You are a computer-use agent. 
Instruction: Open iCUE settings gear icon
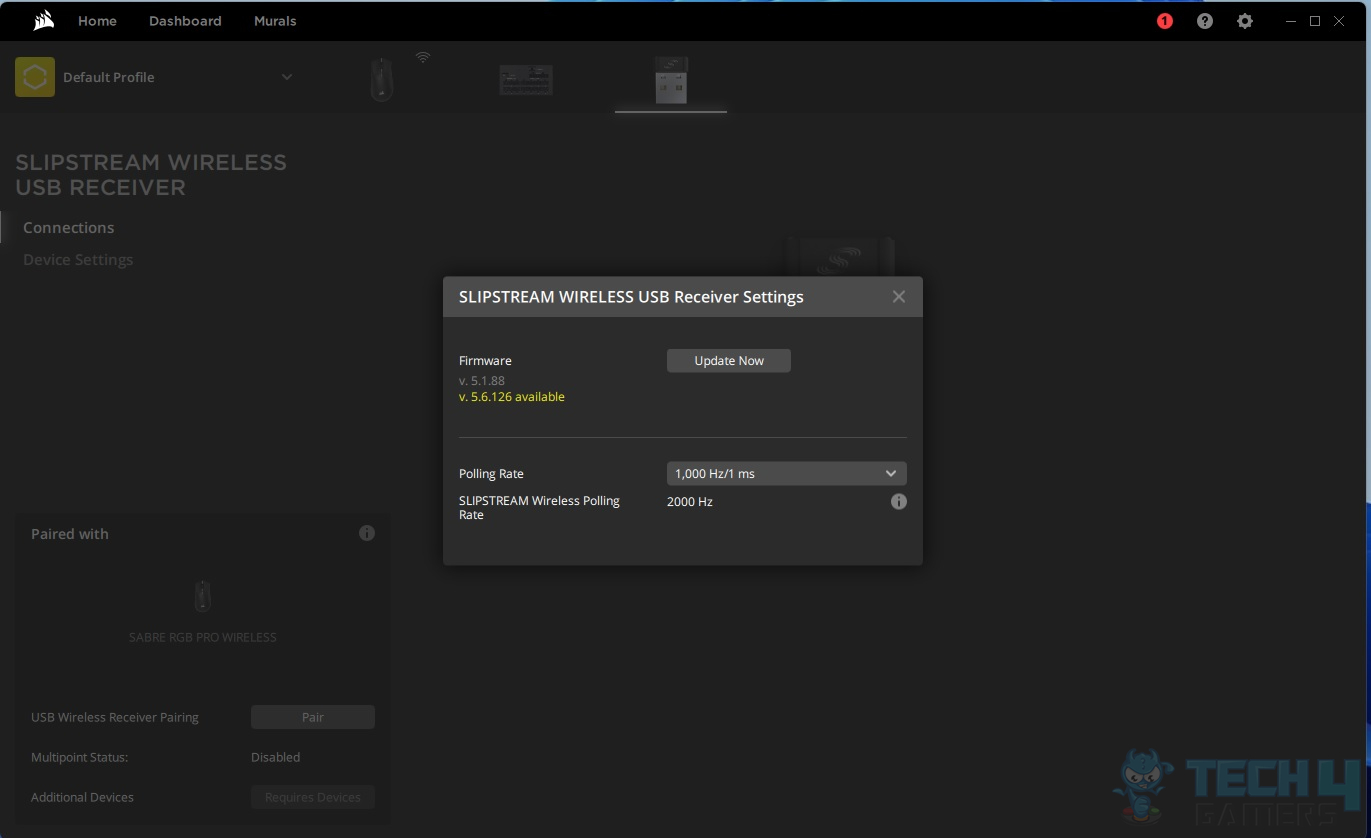1245,21
